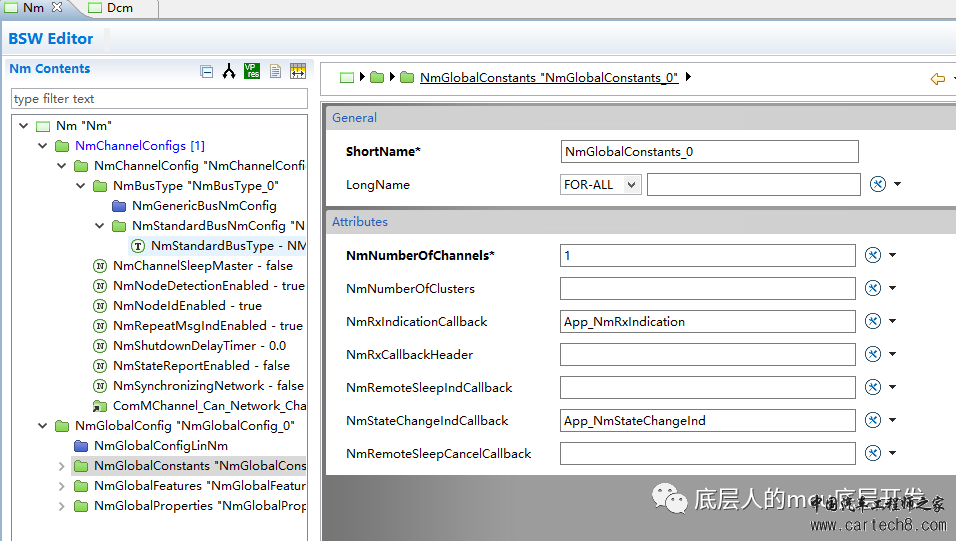The height and width of the screenshot is (541, 956).
Task: Click the table layout icon in Nm Contents toolbar
Action: pos(298,71)
